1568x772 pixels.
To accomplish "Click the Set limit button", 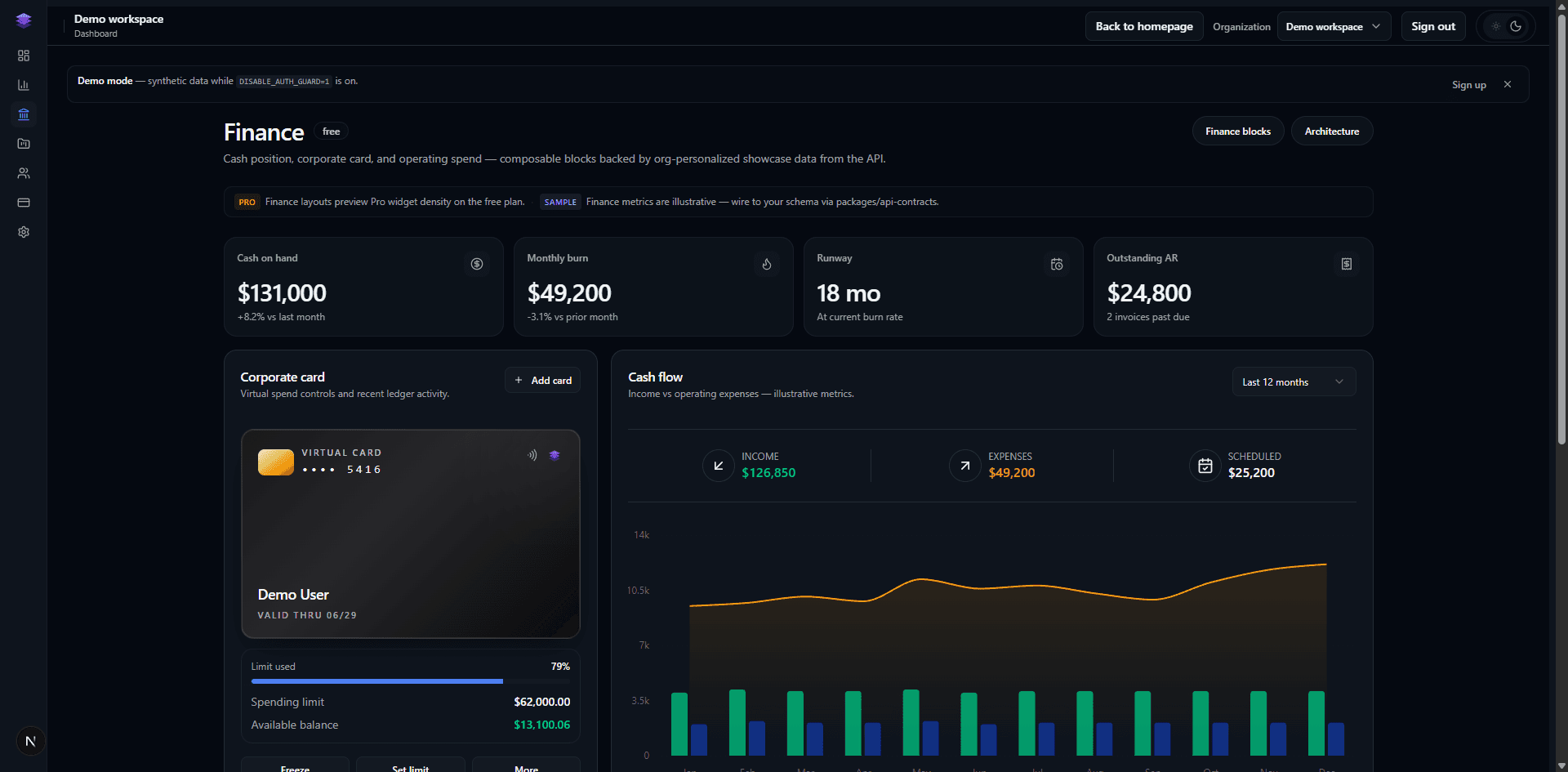I will 410,765.
